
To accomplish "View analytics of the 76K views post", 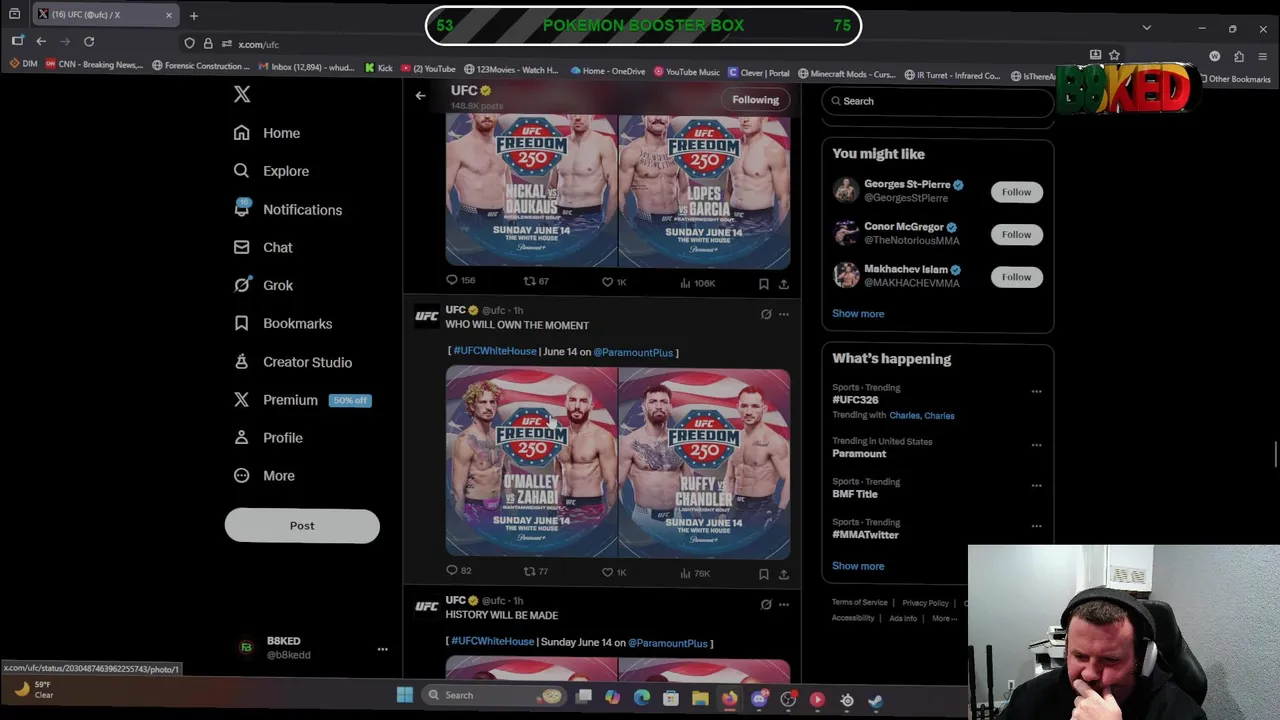I will click(695, 574).
